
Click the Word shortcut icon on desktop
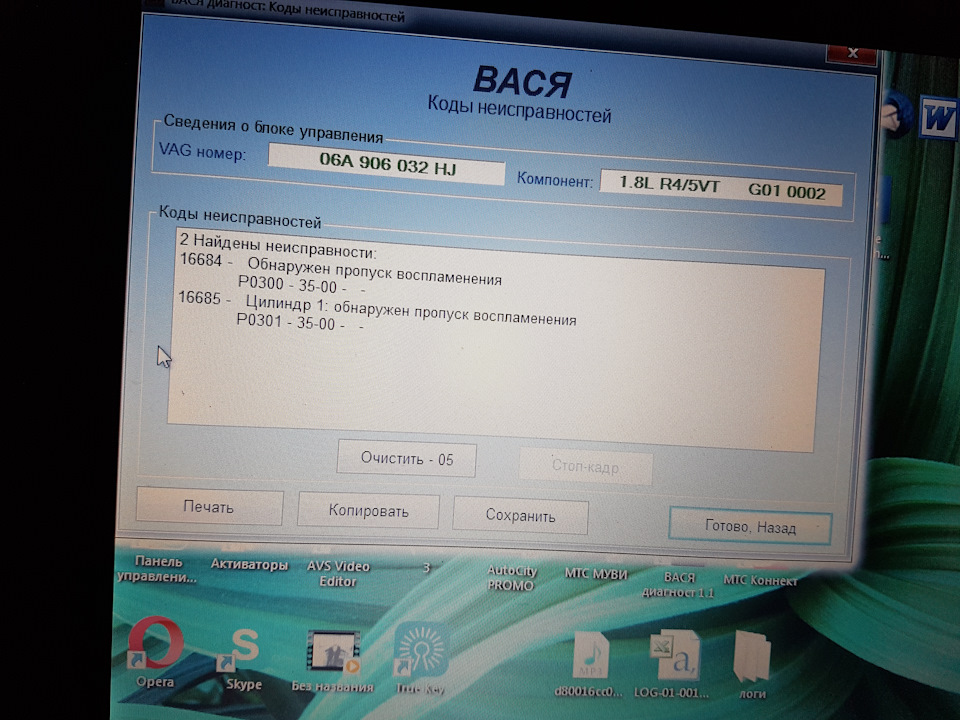[x=938, y=117]
